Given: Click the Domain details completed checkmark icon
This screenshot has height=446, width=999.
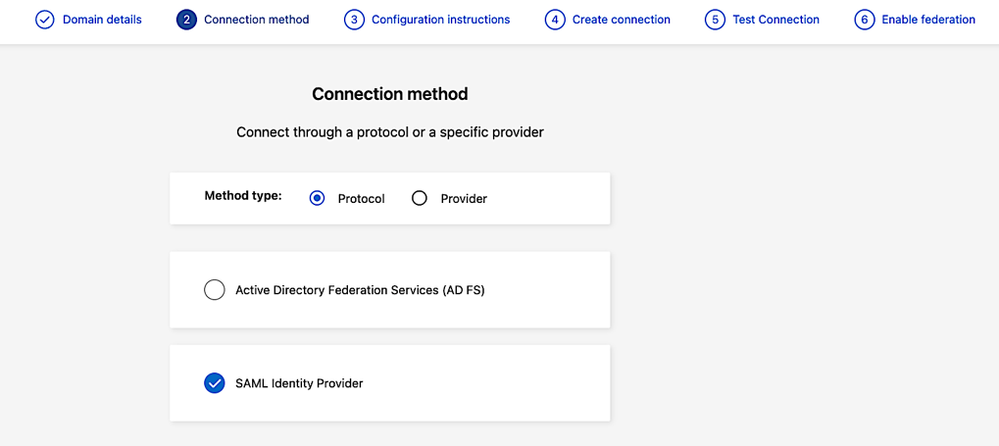Looking at the screenshot, I should point(45,20).
